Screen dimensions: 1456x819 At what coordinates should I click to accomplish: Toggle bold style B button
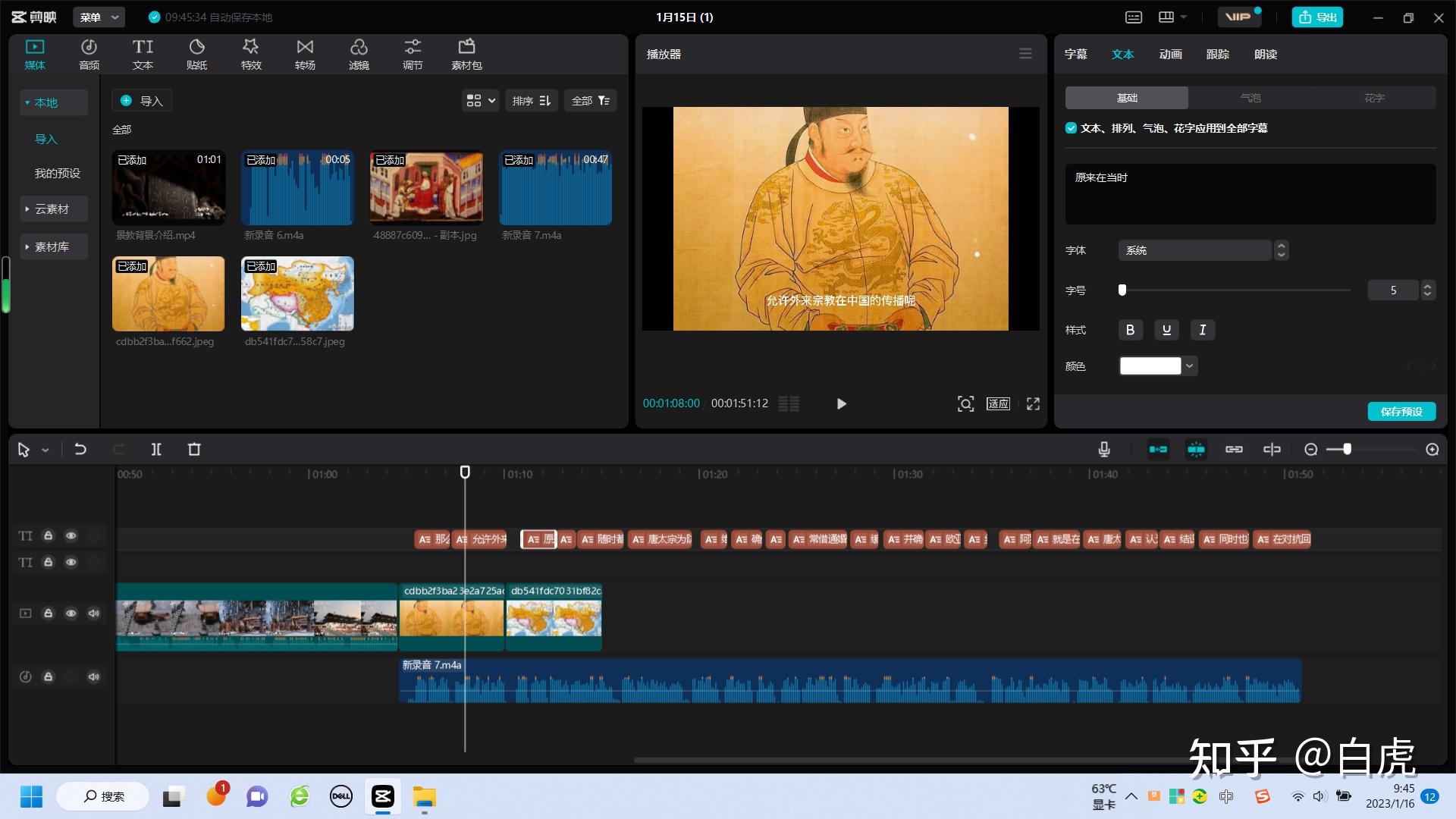click(x=1130, y=330)
